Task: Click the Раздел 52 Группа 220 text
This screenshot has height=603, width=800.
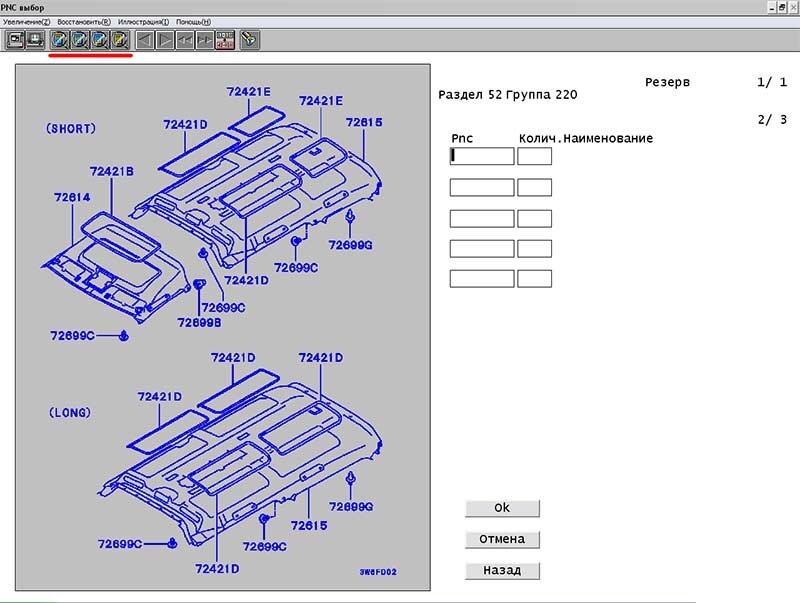Action: pyautogui.click(x=508, y=94)
